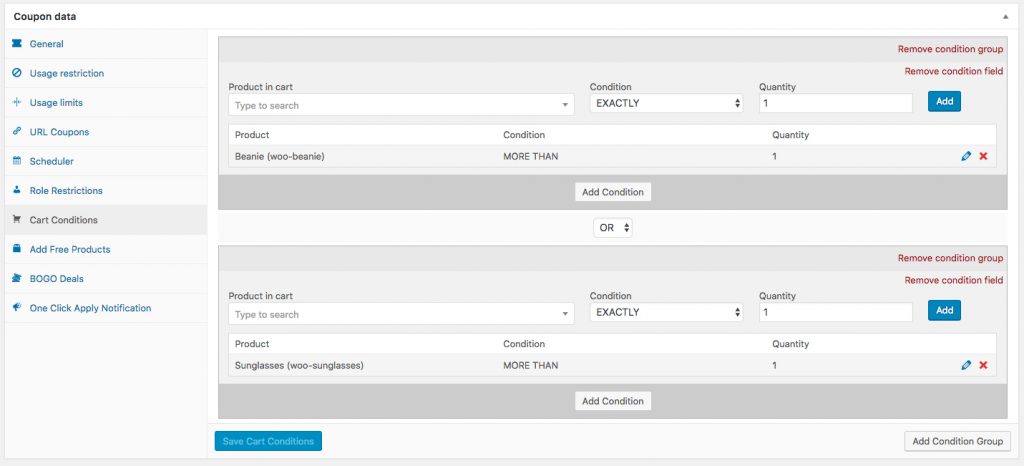
Task: Open the BOGO Deals tab
Action: 58,278
